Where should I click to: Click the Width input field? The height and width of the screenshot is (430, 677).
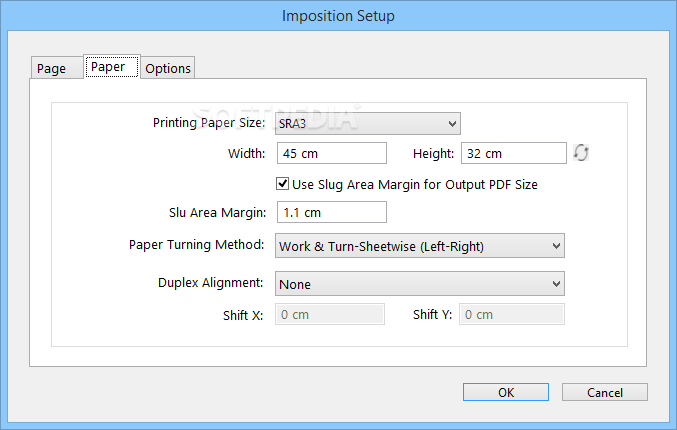(x=332, y=153)
